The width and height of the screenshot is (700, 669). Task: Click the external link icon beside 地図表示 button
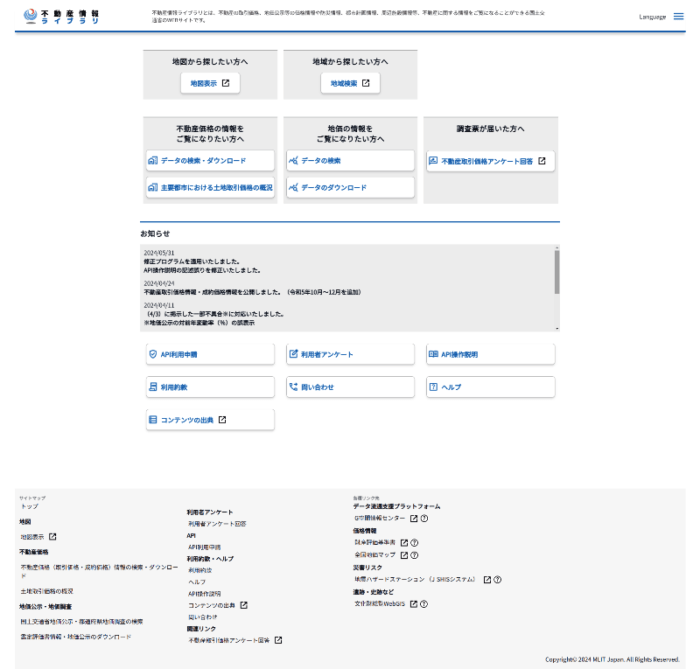pyautogui.click(x=225, y=83)
